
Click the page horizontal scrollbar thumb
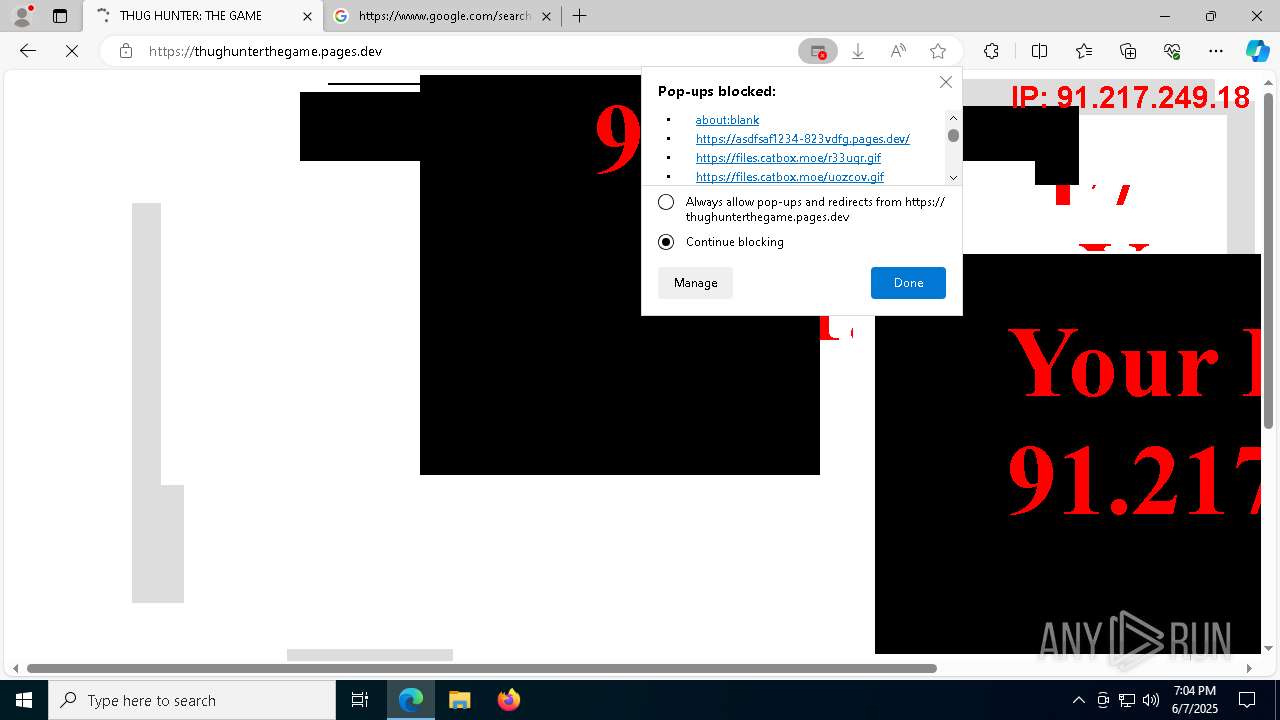pyautogui.click(x=482, y=668)
